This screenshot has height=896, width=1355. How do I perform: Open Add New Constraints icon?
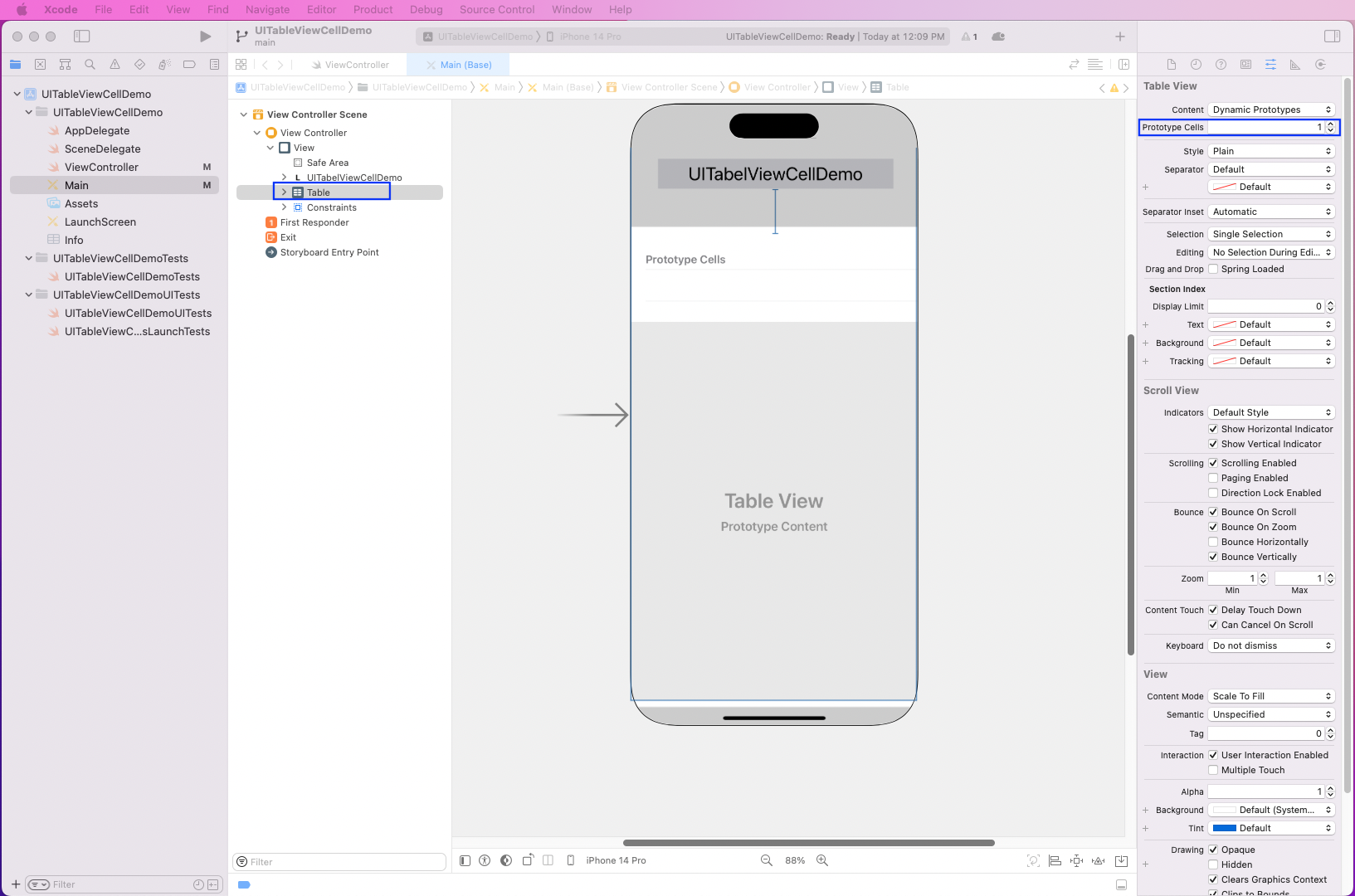[1076, 861]
